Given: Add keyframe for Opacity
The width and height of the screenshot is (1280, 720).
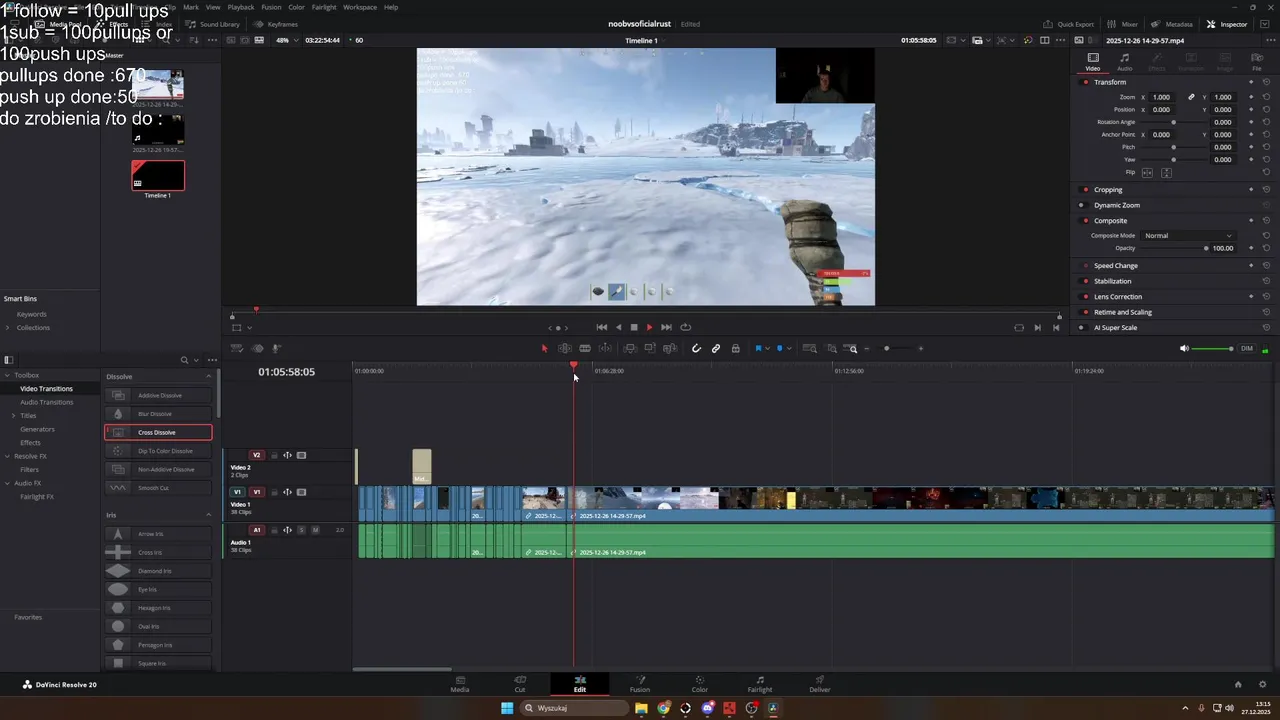Looking at the screenshot, I should 1251,248.
